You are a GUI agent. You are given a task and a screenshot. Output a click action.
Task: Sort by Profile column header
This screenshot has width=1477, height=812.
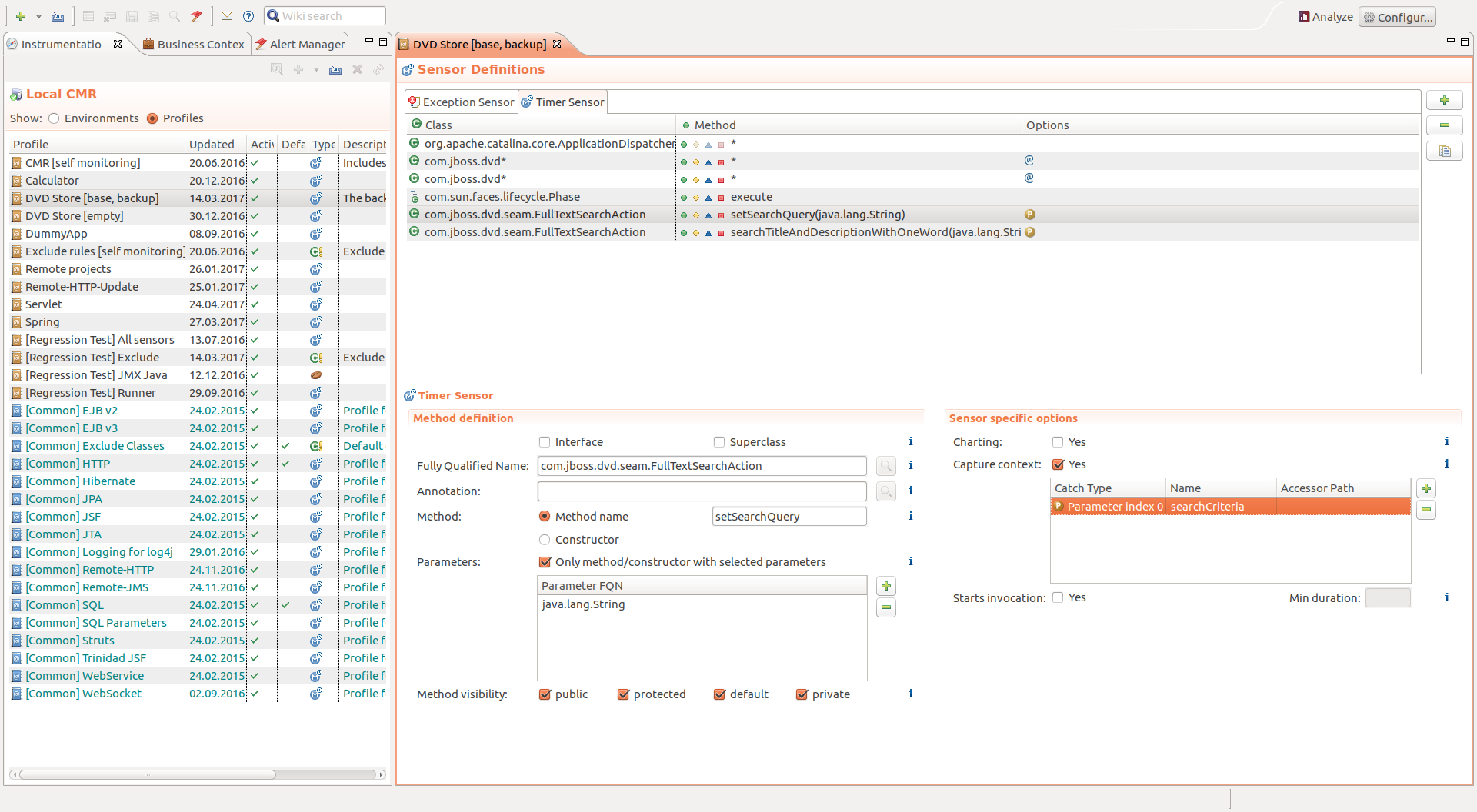[x=97, y=145]
